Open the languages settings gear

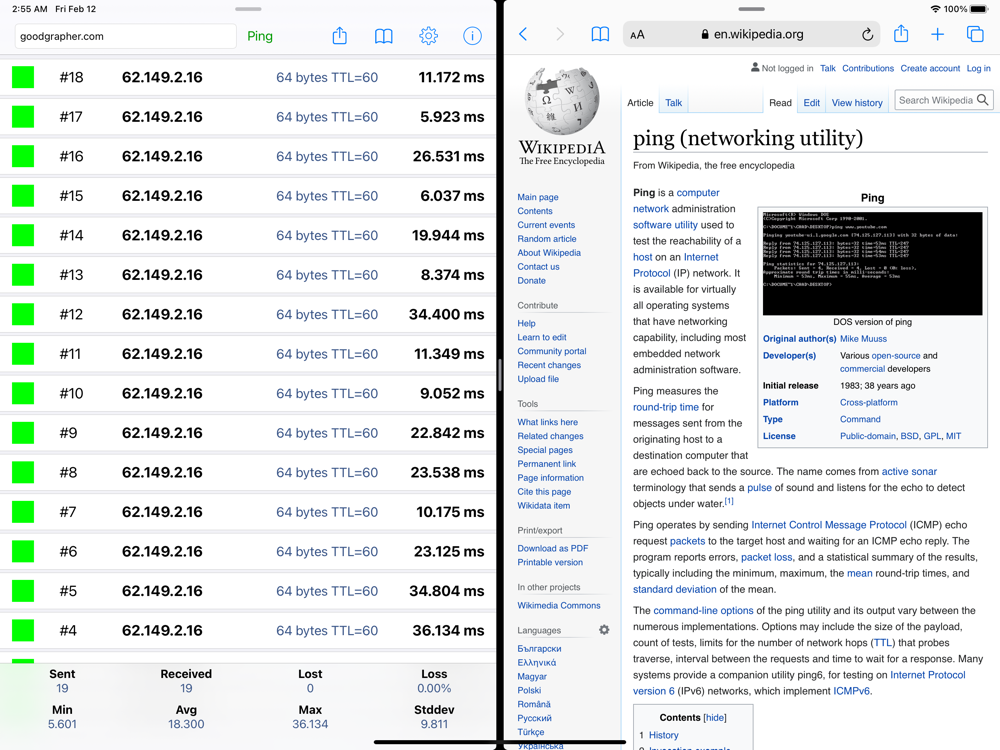pos(604,629)
